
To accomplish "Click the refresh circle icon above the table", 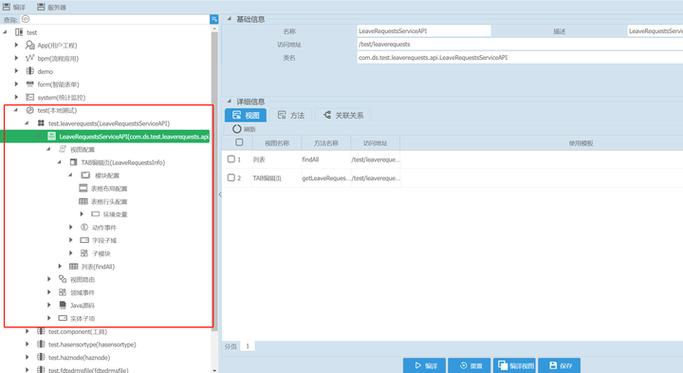I will click(237, 129).
